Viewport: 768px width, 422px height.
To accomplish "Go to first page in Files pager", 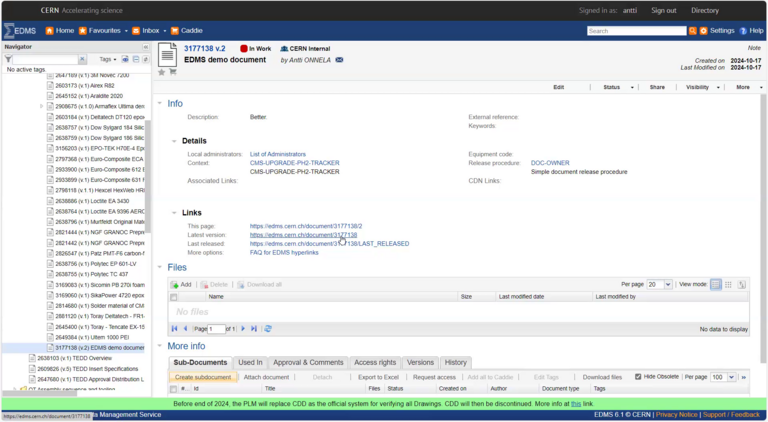I will point(174,328).
